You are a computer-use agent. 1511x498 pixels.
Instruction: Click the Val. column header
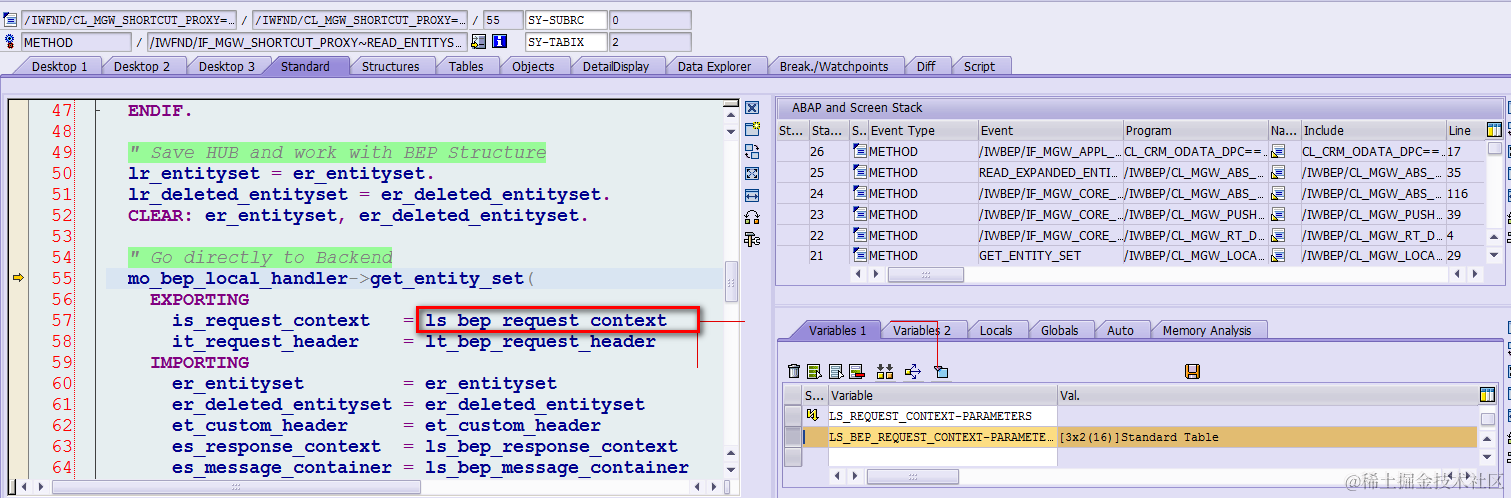tap(1266, 395)
